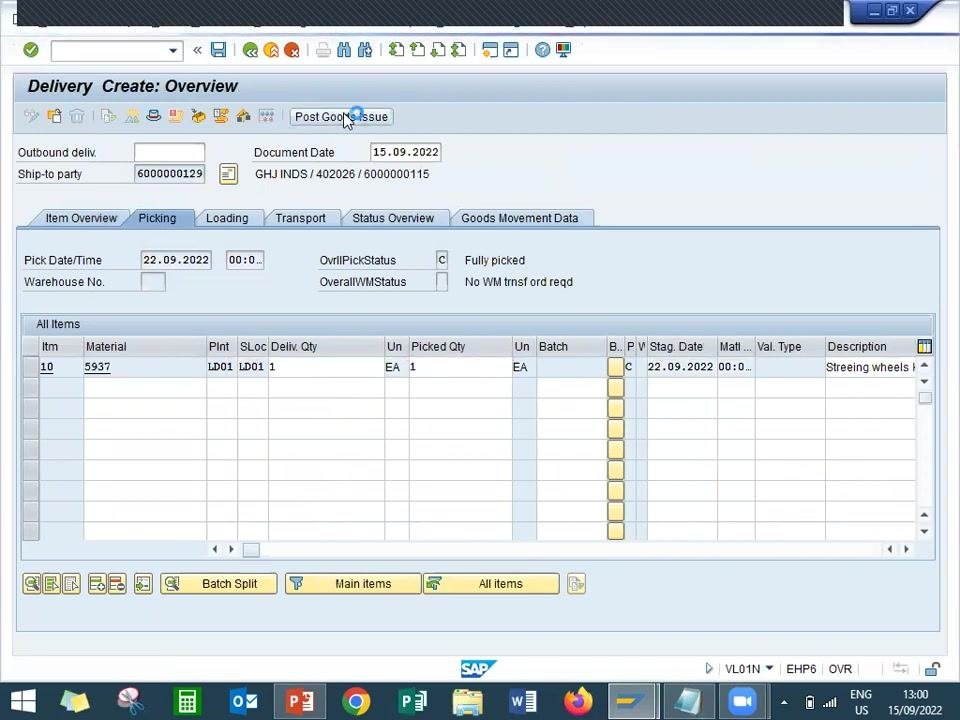Open the Loading tab
The width and height of the screenshot is (960, 720).
tap(227, 218)
